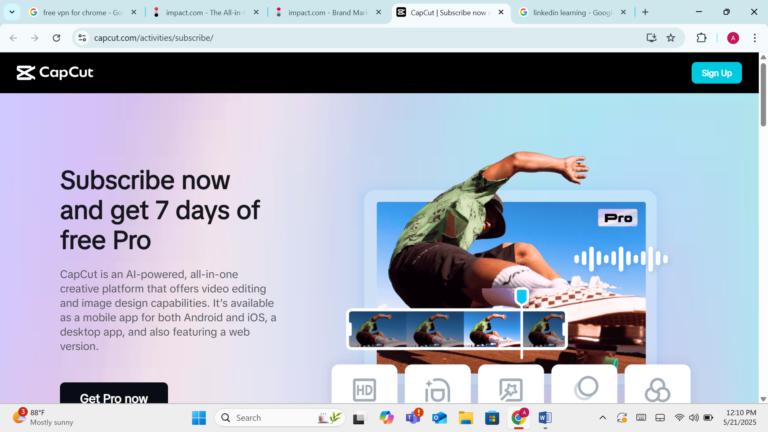The image size is (768, 432).
Task: Select the overlapping circles color icon
Action: click(x=657, y=390)
